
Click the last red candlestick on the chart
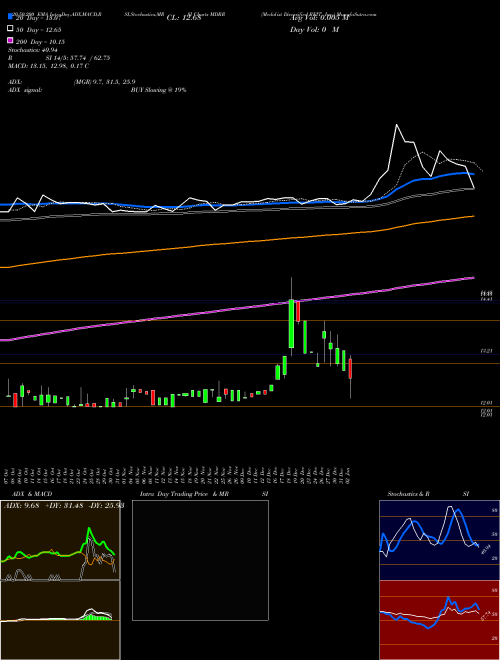coord(350,369)
